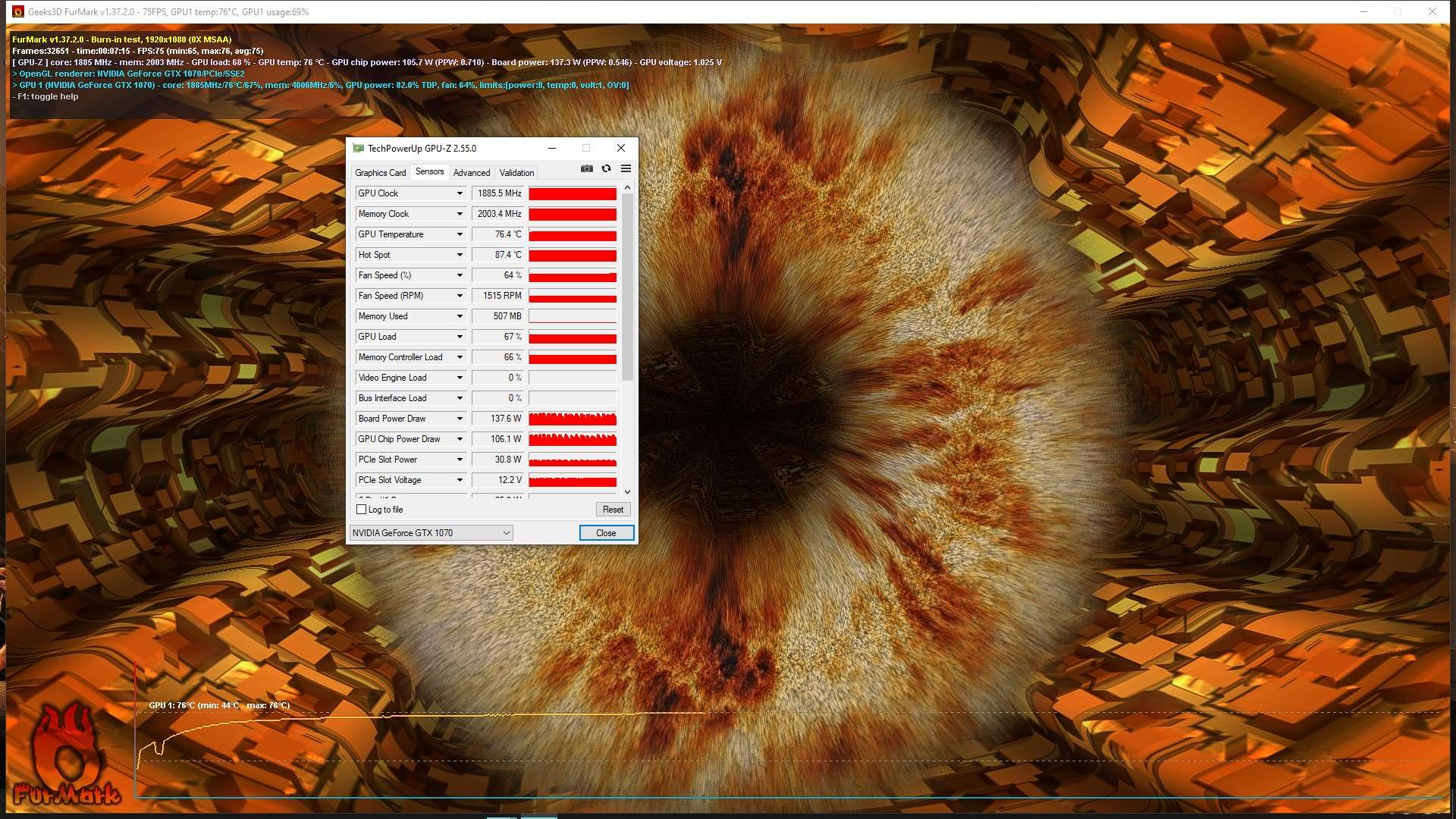Open the NVIDIA GeForce GTX 1070 selector

point(431,533)
